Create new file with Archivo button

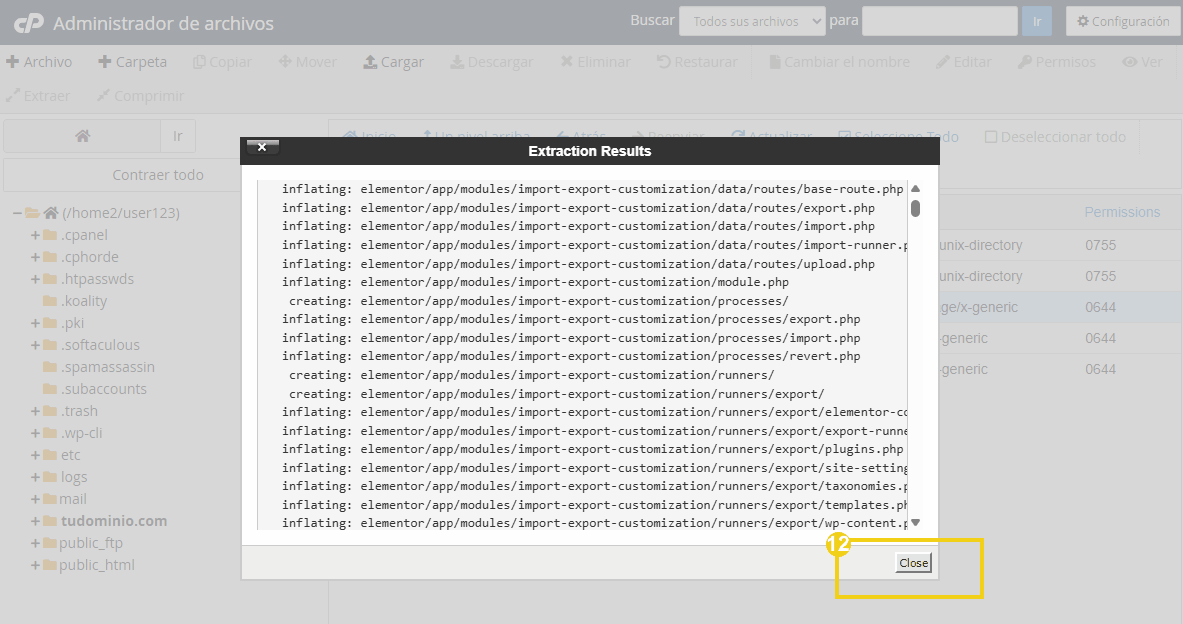[39, 62]
